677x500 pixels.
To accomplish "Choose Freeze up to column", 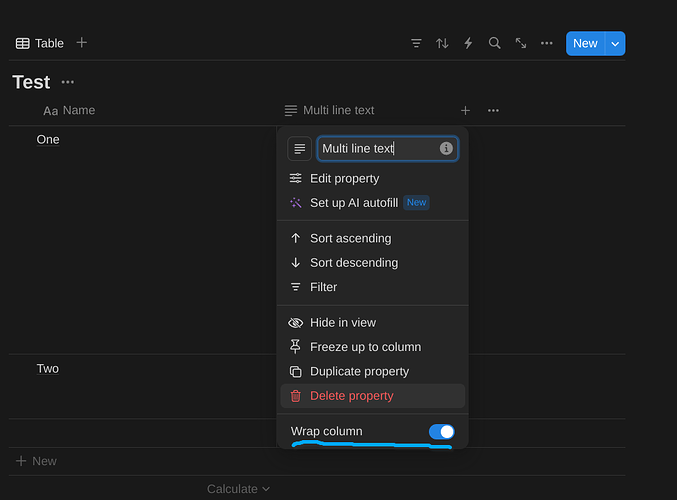I will 373,347.
